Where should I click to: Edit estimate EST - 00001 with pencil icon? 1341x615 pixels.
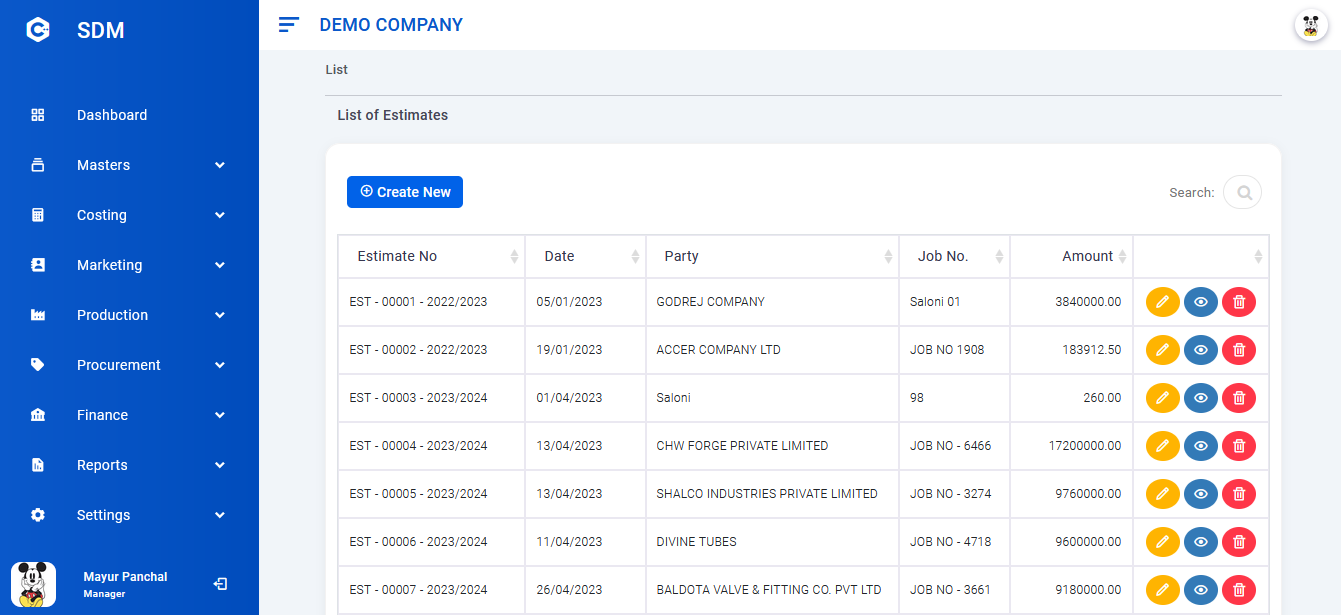pos(1162,302)
